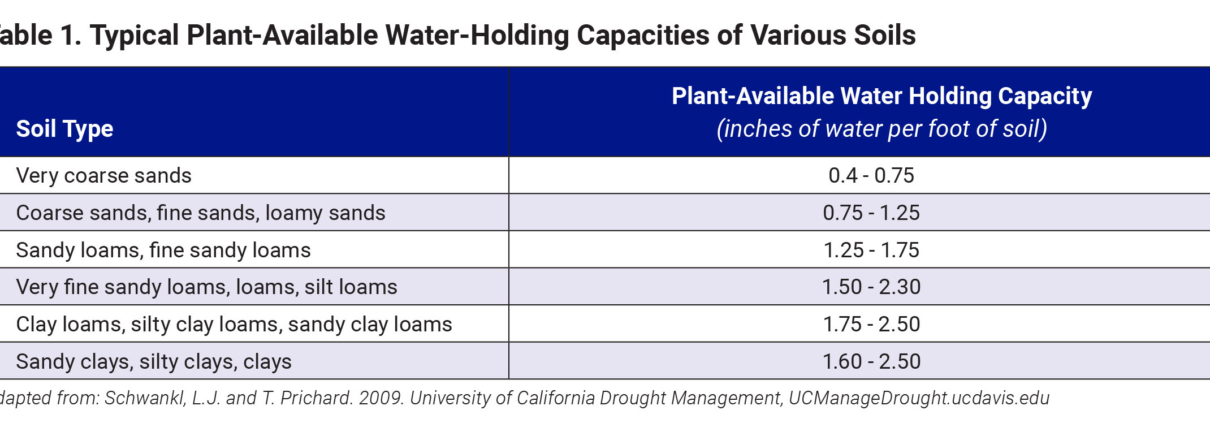Click the 1.60 - 2.50 capacity value
Screen dimensions: 1210x423
872,361
